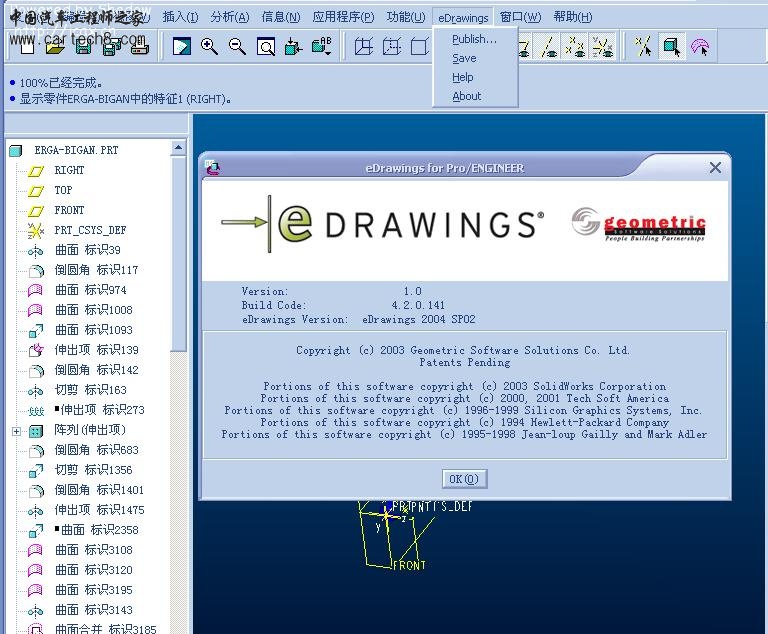Toggle datum points display
The width and height of the screenshot is (768, 634).
[575, 47]
